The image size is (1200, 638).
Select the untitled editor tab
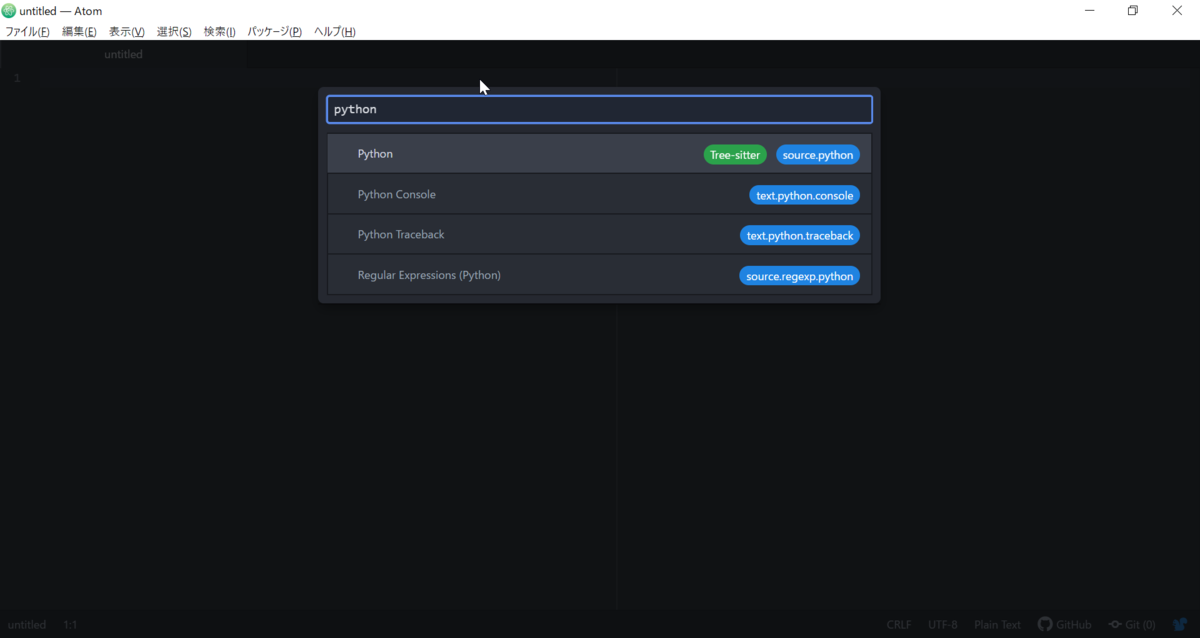click(x=123, y=54)
